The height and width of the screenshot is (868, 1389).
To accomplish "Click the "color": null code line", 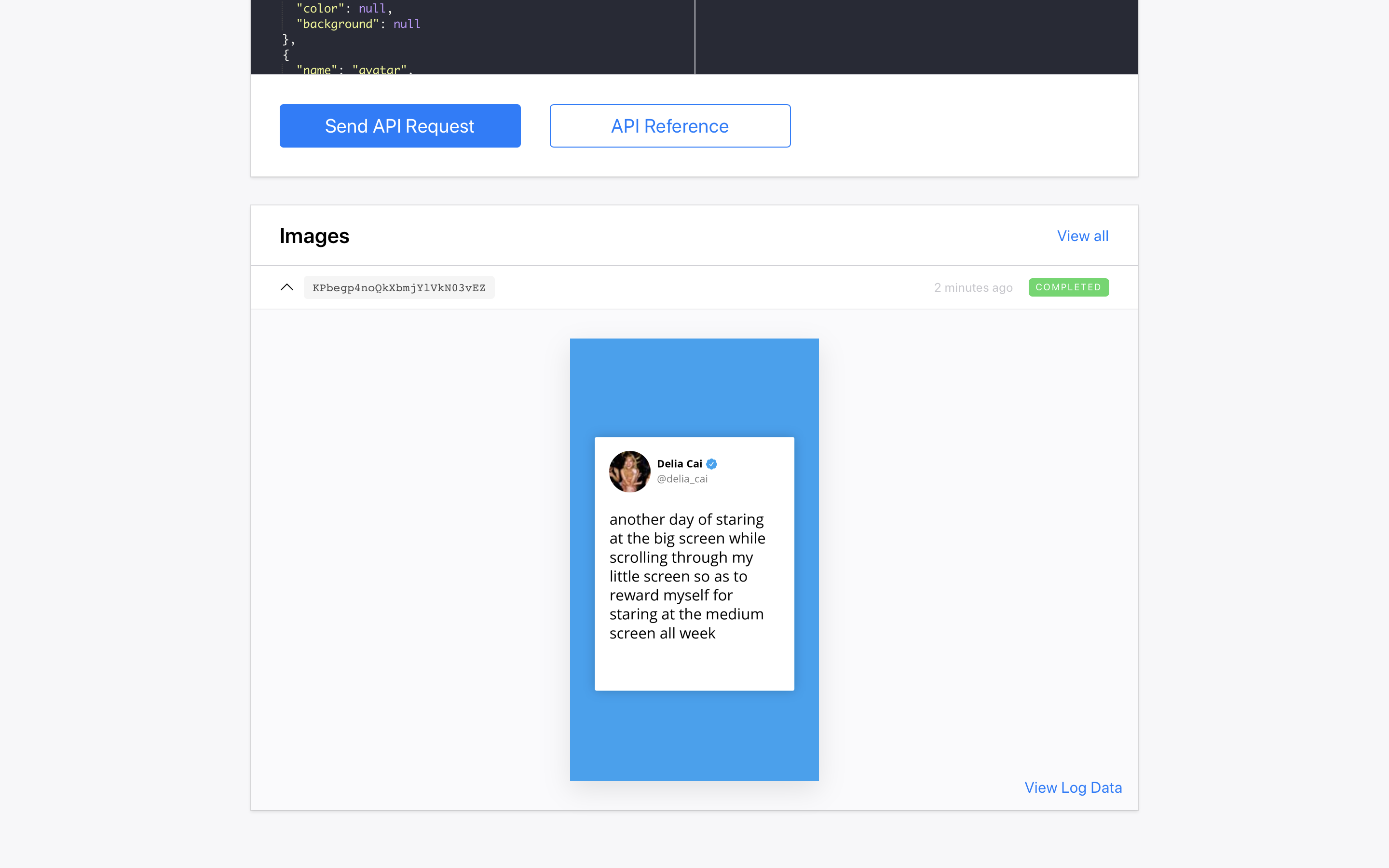I will coord(344,8).
